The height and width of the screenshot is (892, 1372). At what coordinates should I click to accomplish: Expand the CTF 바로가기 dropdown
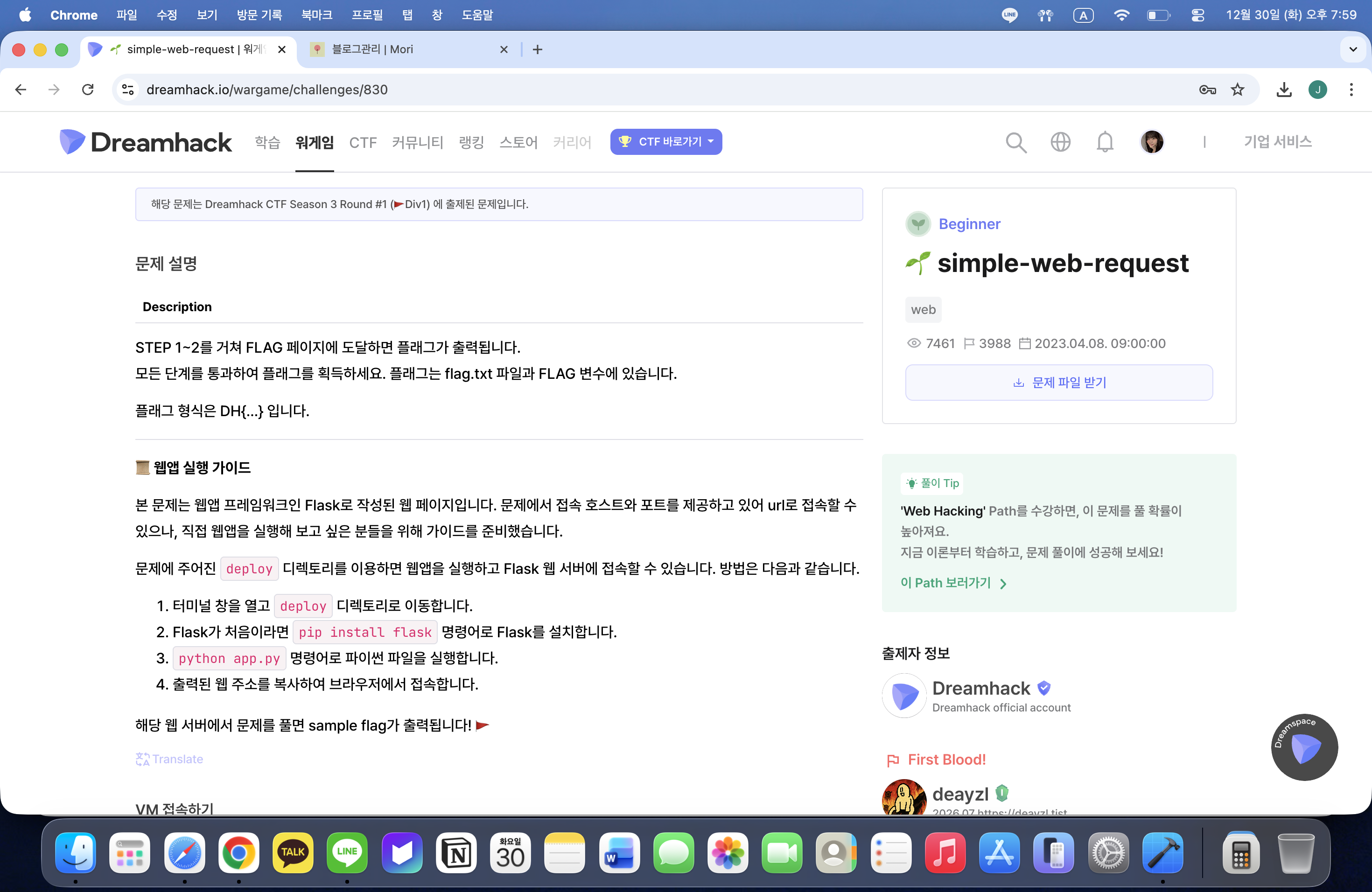(x=666, y=142)
